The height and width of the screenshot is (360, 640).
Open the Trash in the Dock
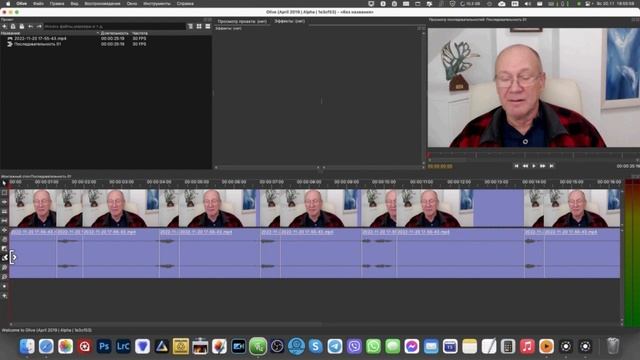point(613,346)
